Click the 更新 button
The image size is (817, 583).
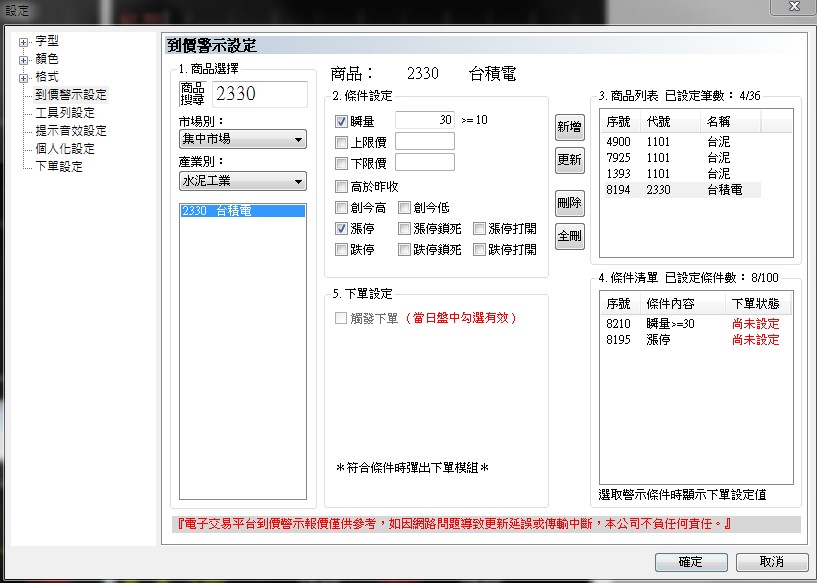point(569,160)
